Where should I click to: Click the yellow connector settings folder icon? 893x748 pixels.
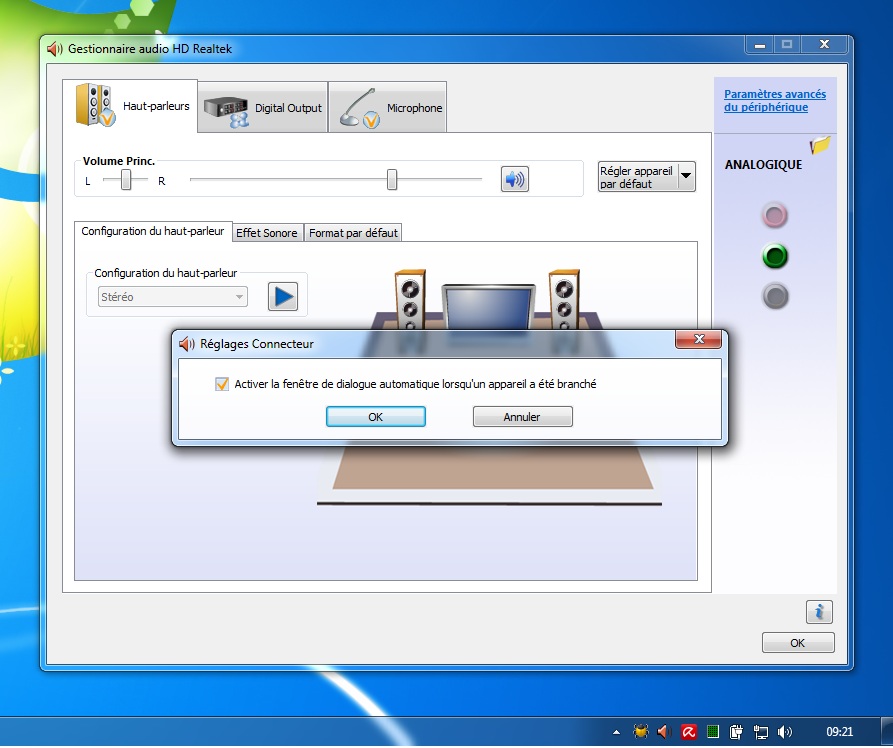click(x=820, y=145)
